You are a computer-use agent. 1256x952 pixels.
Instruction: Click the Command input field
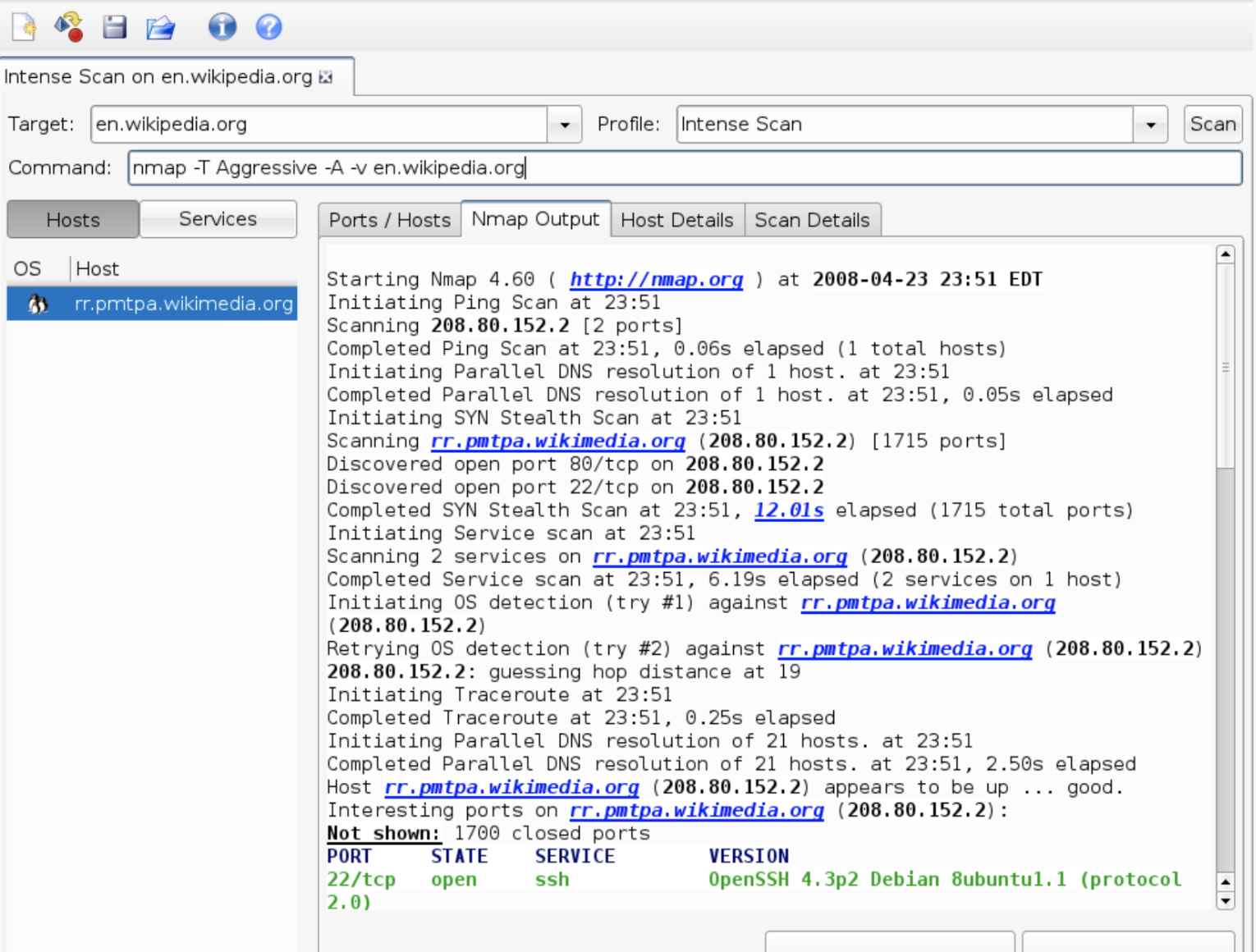pyautogui.click(x=685, y=168)
